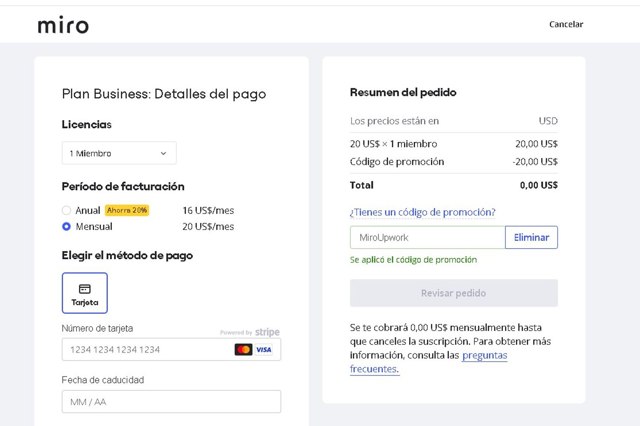The width and height of the screenshot is (640, 426).
Task: Click the card icon in Tarjeta option
Action: point(85,289)
